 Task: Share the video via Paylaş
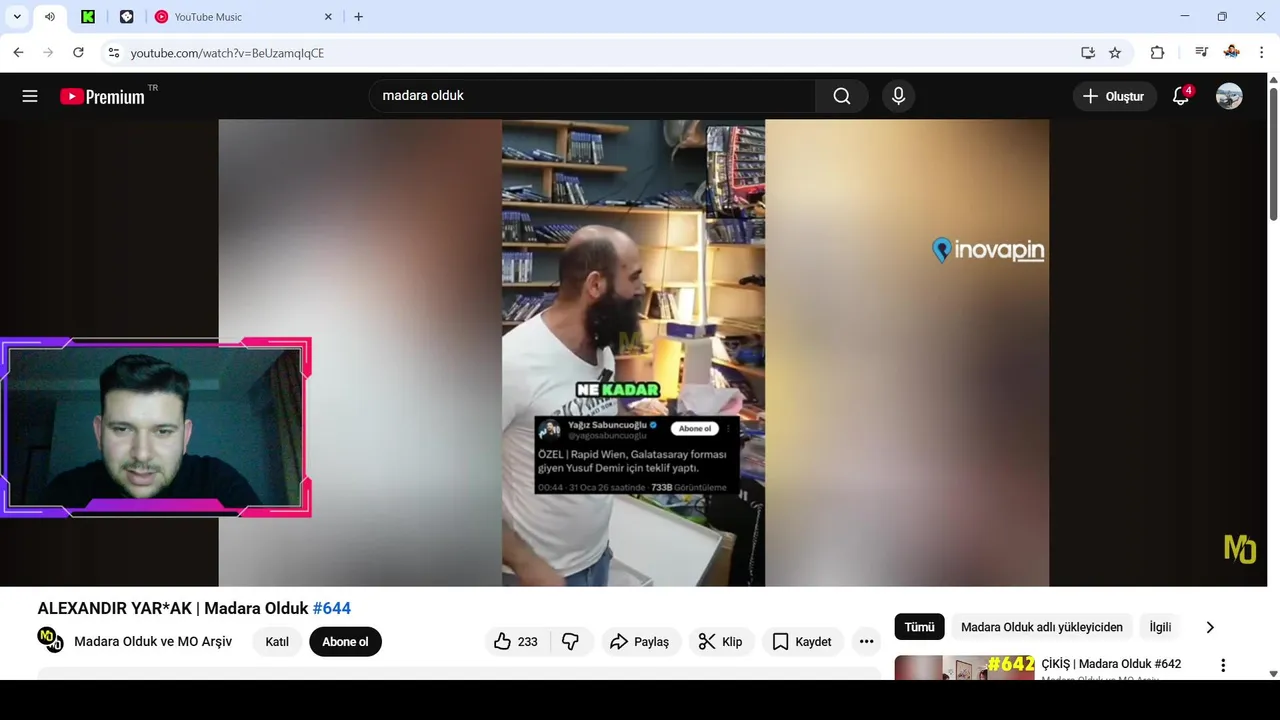pyautogui.click(x=640, y=642)
